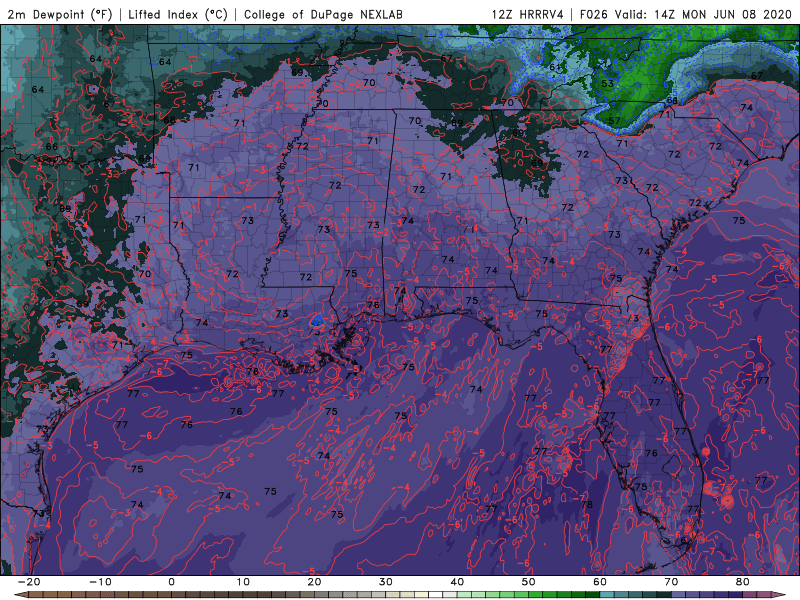The width and height of the screenshot is (800, 600).
Task: Click the "53" dewpoint value on the map
Action: pyautogui.click(x=607, y=84)
